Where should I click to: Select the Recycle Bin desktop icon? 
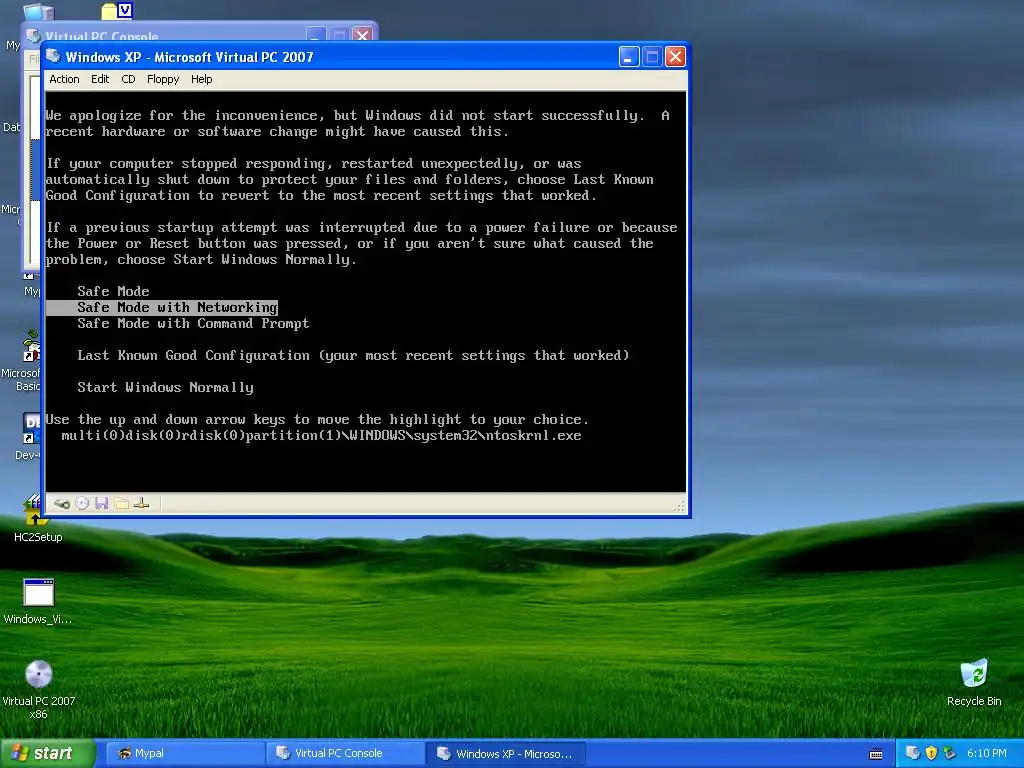pos(974,682)
